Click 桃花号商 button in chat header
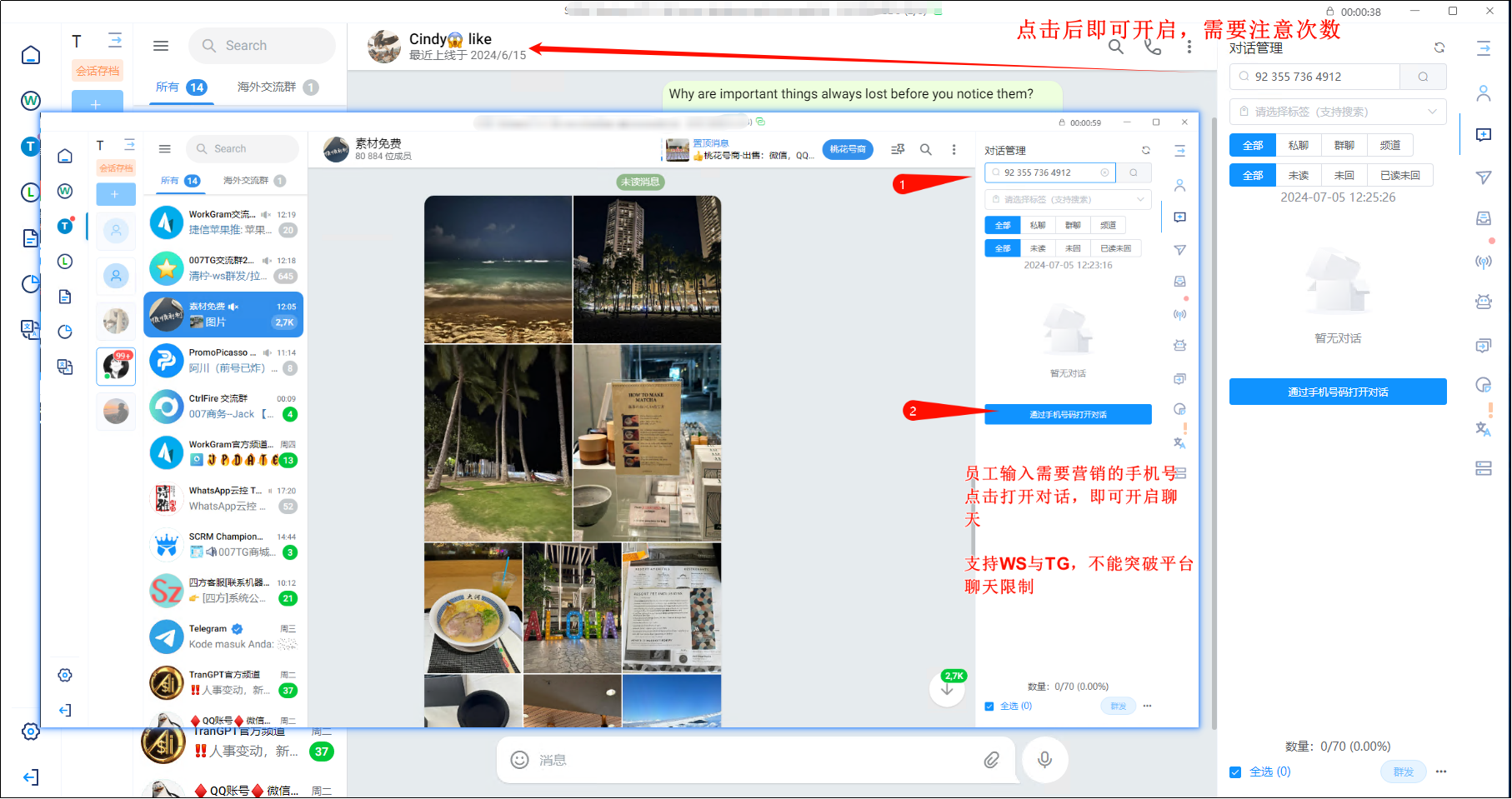The image size is (1512, 799). (848, 149)
